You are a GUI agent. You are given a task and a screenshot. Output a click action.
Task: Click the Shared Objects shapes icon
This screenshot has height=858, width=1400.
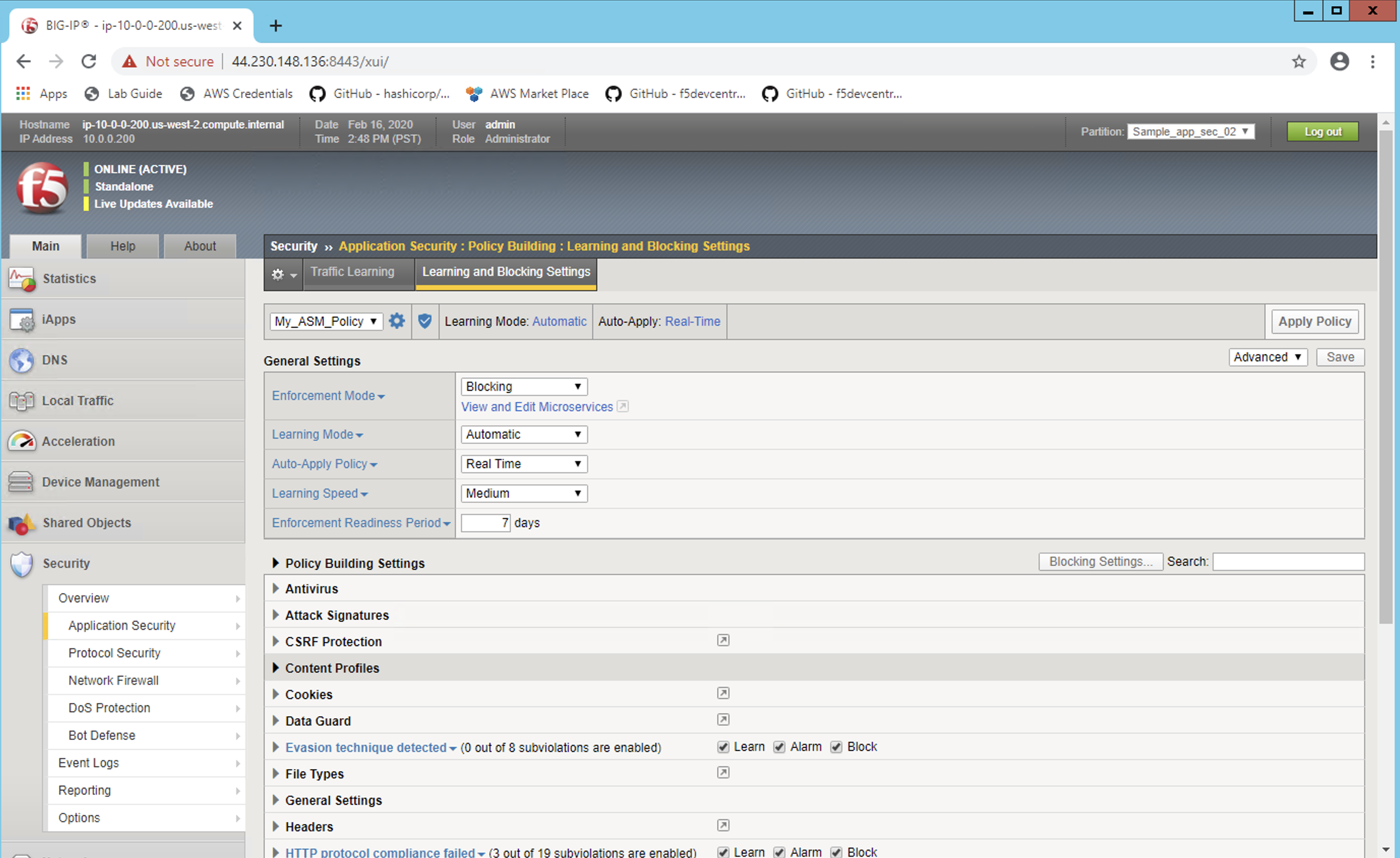[21, 523]
